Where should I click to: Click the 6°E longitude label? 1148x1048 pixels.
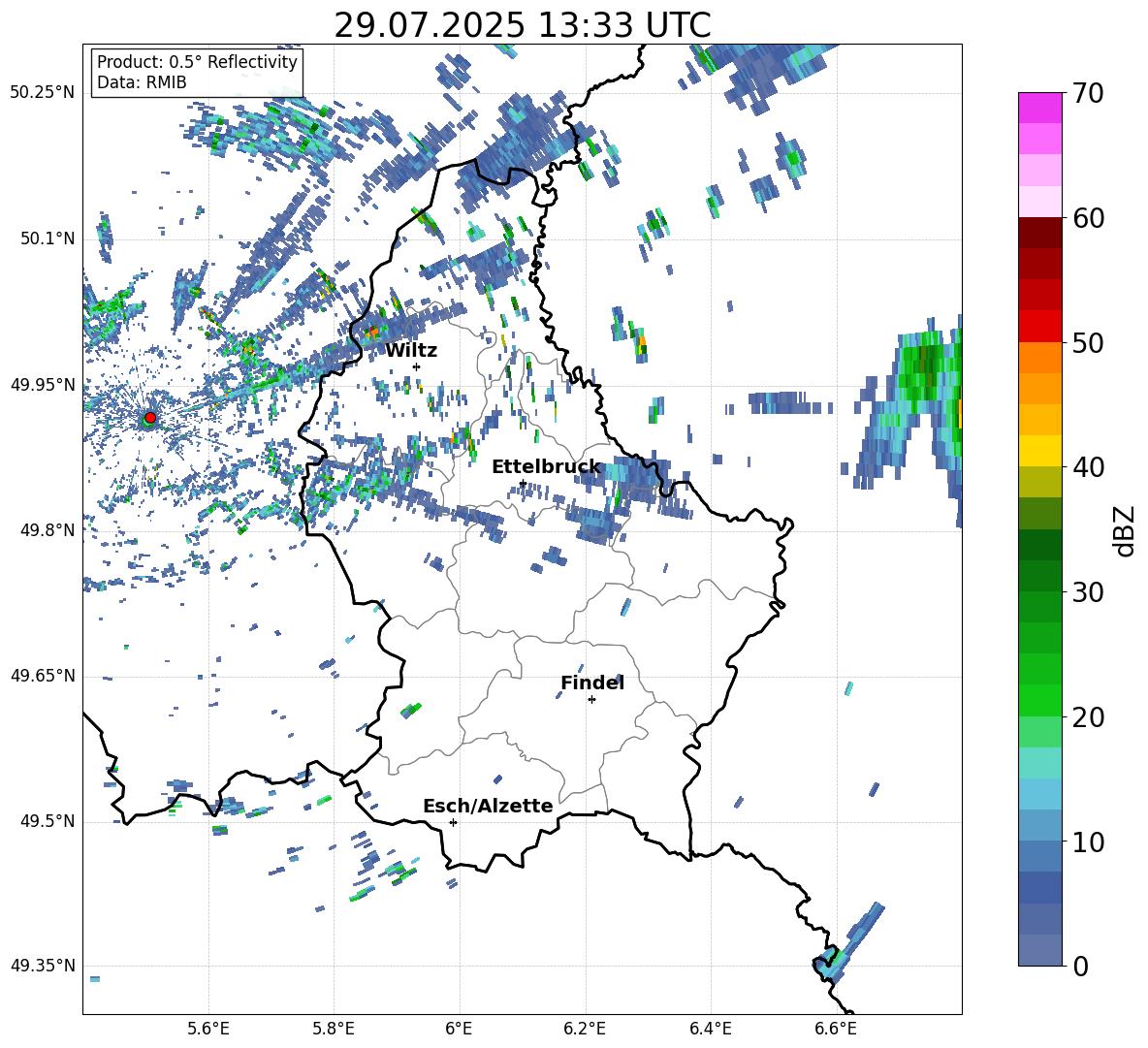(459, 1029)
